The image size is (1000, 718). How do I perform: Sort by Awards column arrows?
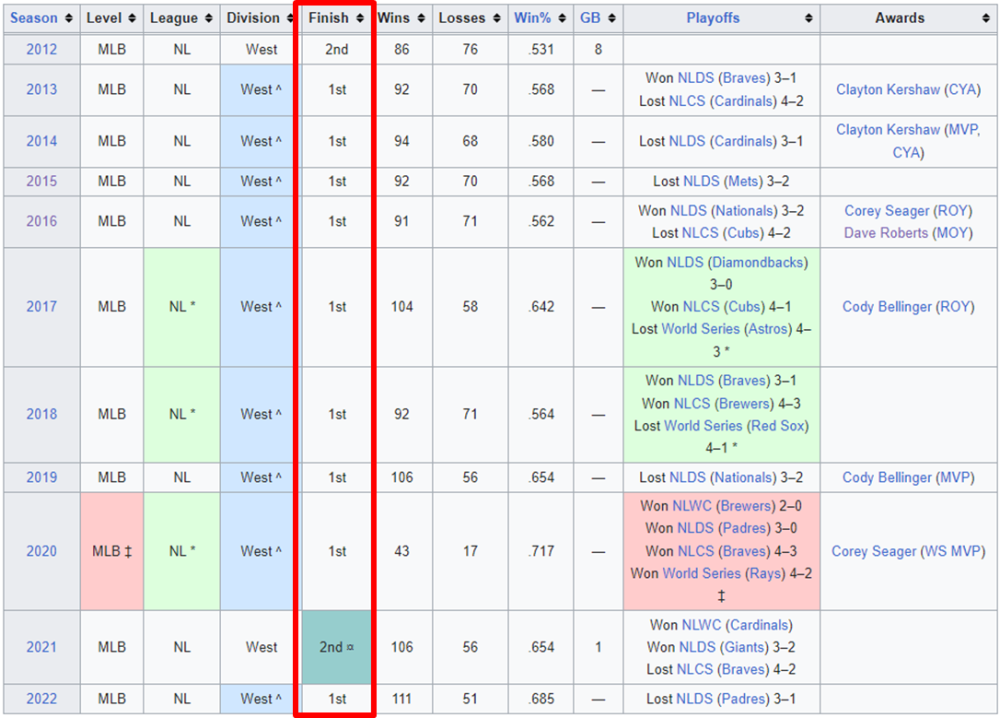986,18
